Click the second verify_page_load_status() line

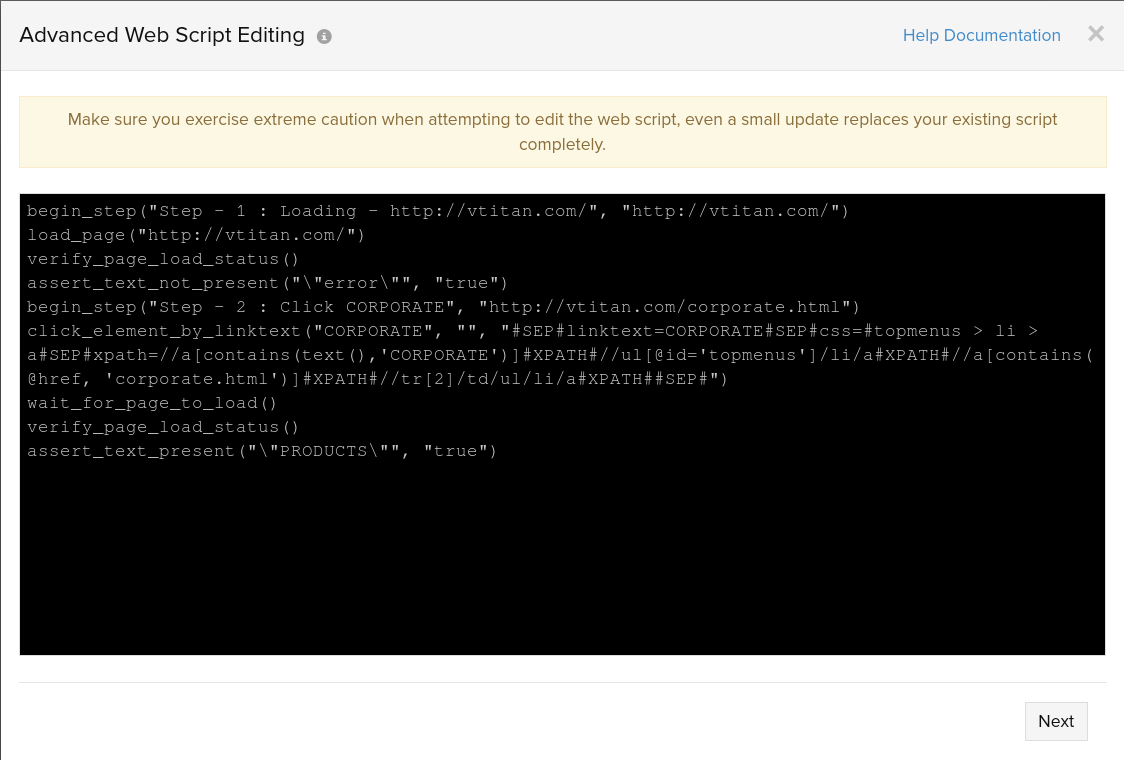(163, 427)
